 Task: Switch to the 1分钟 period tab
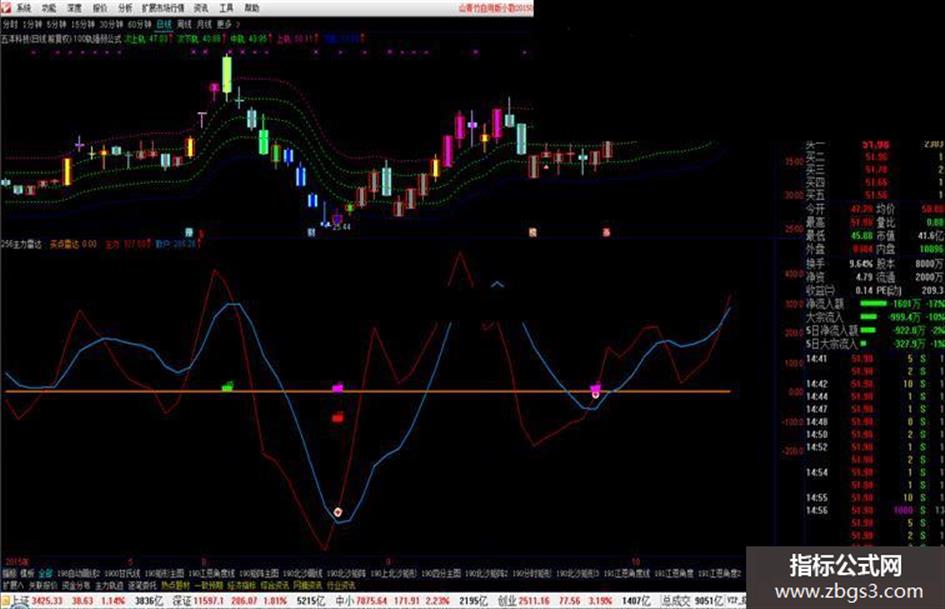coord(33,25)
